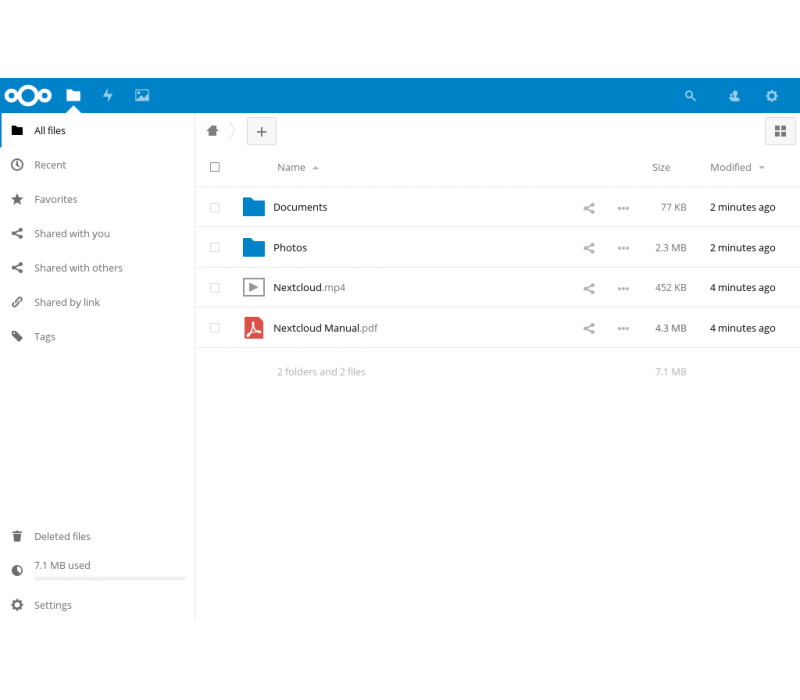Open search with magnifier icon
Image resolution: width=800 pixels, height=700 pixels.
point(690,96)
